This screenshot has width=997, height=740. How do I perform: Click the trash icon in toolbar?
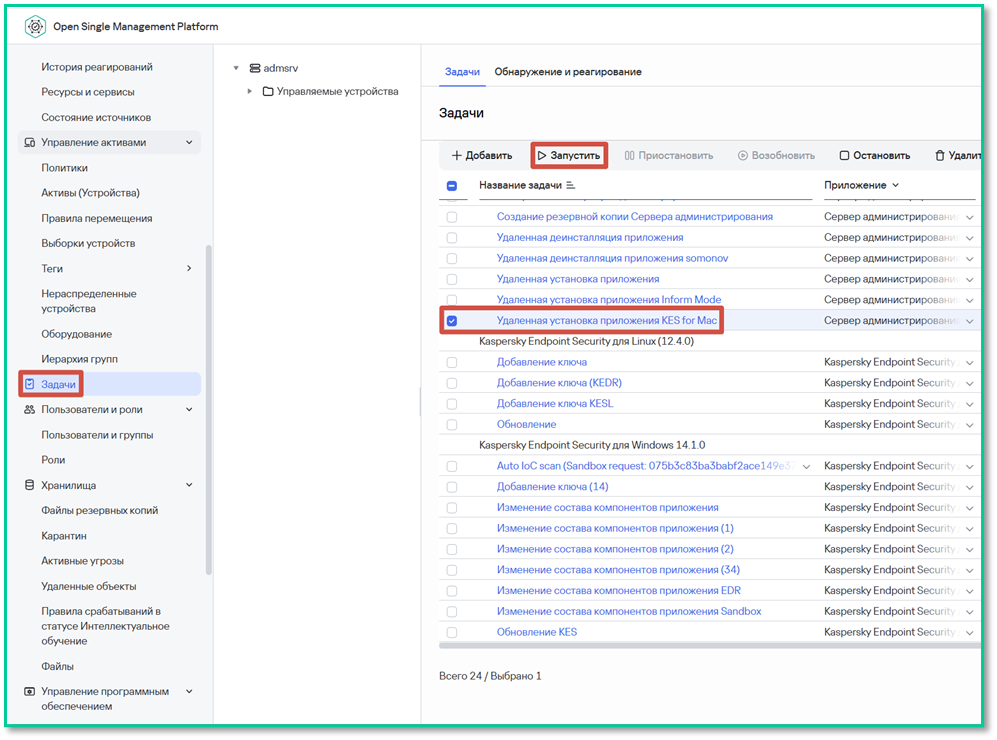(940, 156)
